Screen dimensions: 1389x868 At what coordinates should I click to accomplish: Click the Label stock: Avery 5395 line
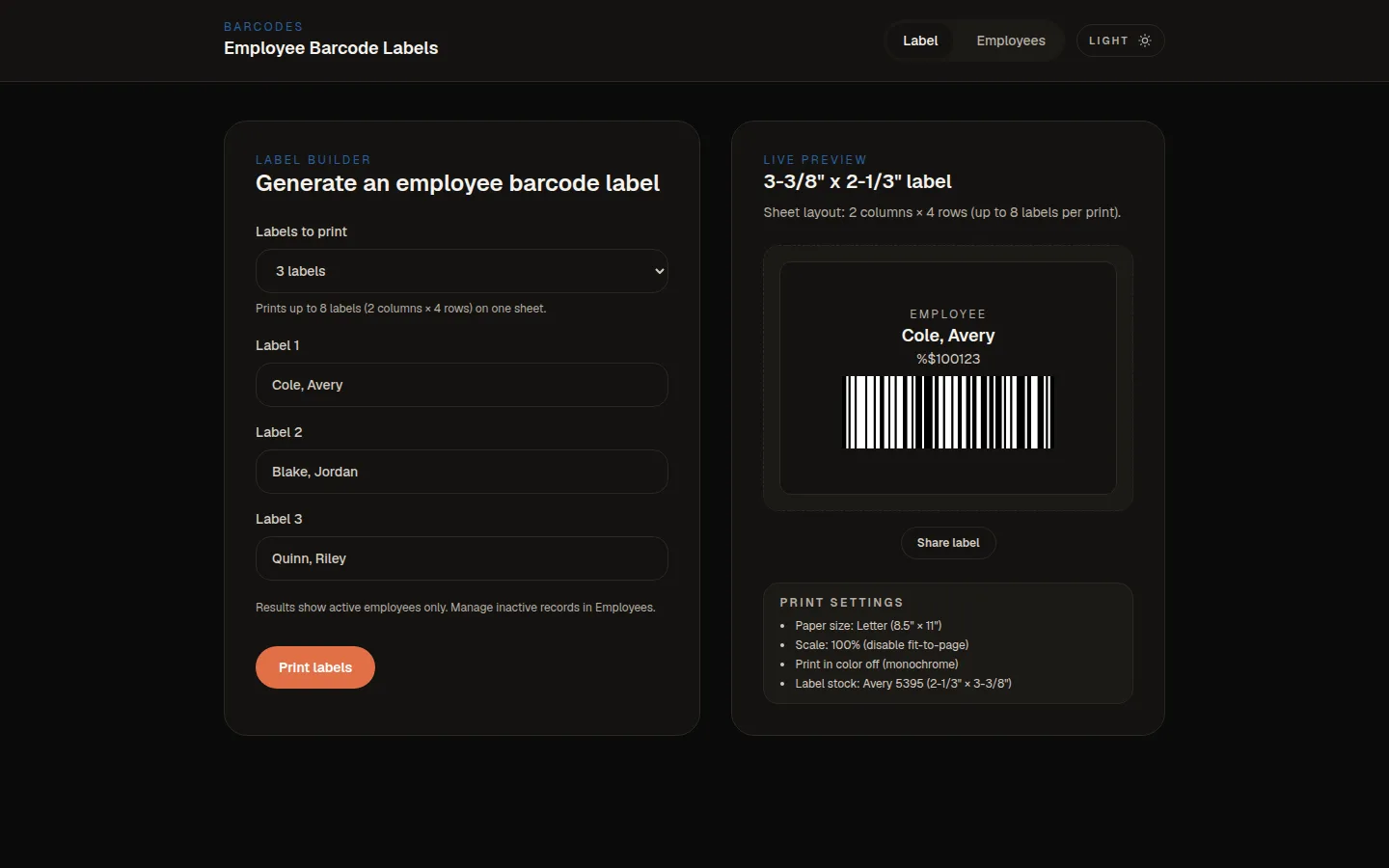[x=903, y=684]
